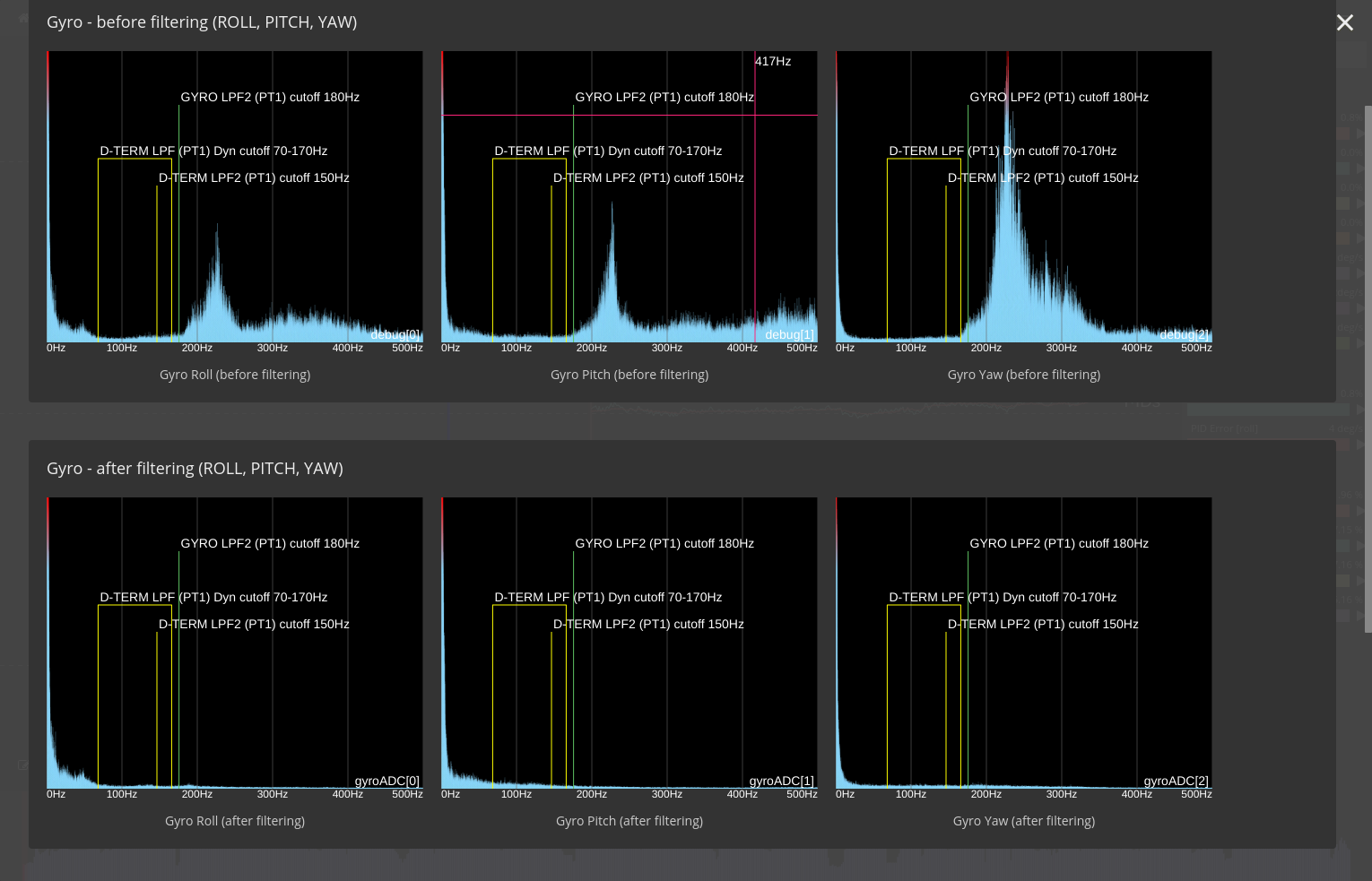Viewport: 1372px width, 881px height.
Task: Click 'GYRO LPF2 (PT1) cutoff 180Hz' in Pitch after-filtering graph
Action: [x=664, y=543]
